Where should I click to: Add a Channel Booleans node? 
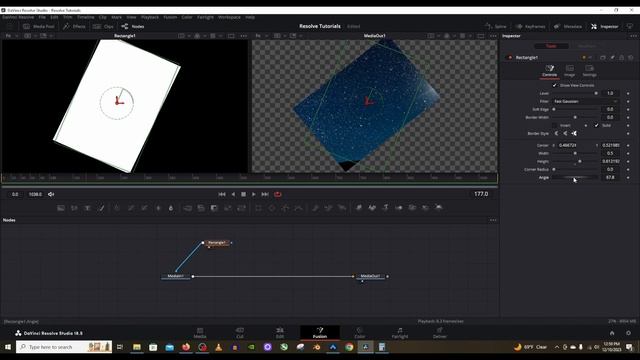tap(201, 208)
